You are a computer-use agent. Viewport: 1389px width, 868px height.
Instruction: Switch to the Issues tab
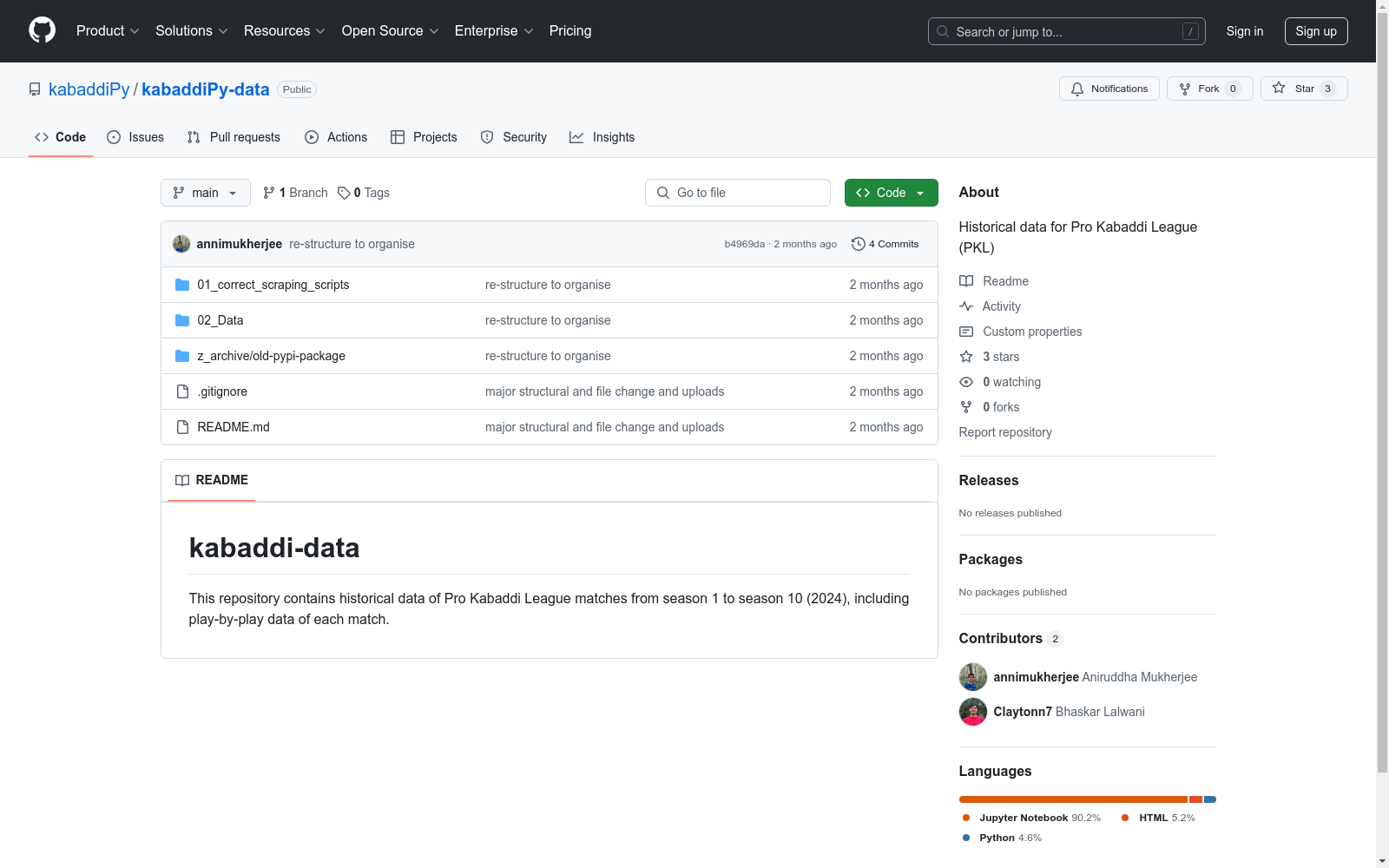pyautogui.click(x=135, y=137)
